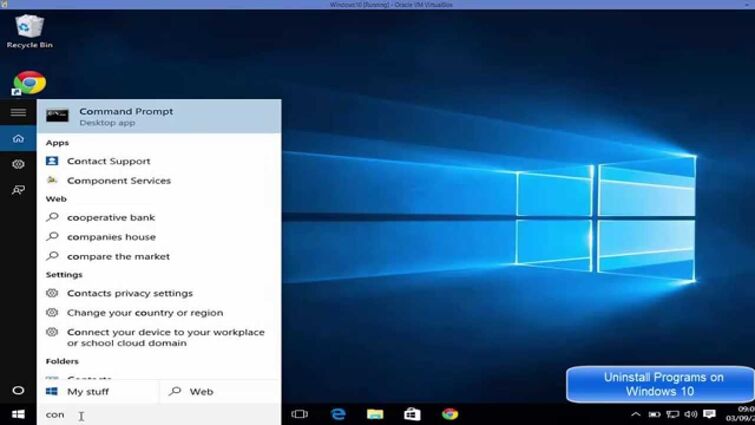The width and height of the screenshot is (755, 425).
Task: Open File Explorer from the taskbar
Action: pos(375,414)
